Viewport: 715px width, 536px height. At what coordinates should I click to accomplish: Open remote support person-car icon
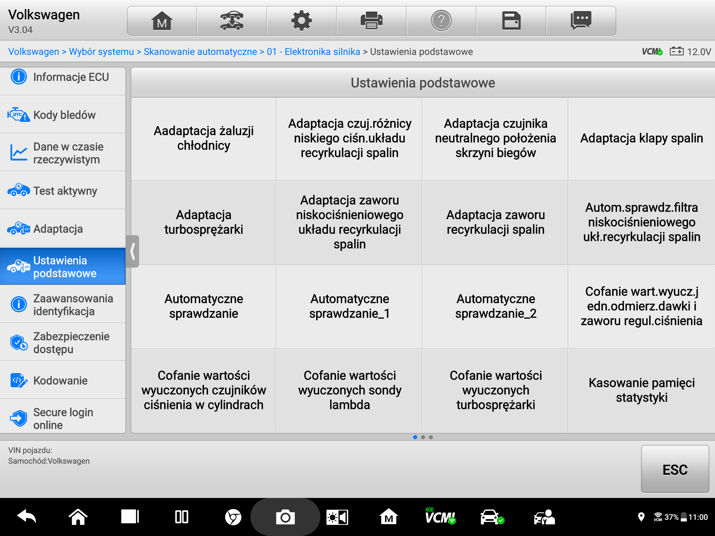pyautogui.click(x=544, y=517)
